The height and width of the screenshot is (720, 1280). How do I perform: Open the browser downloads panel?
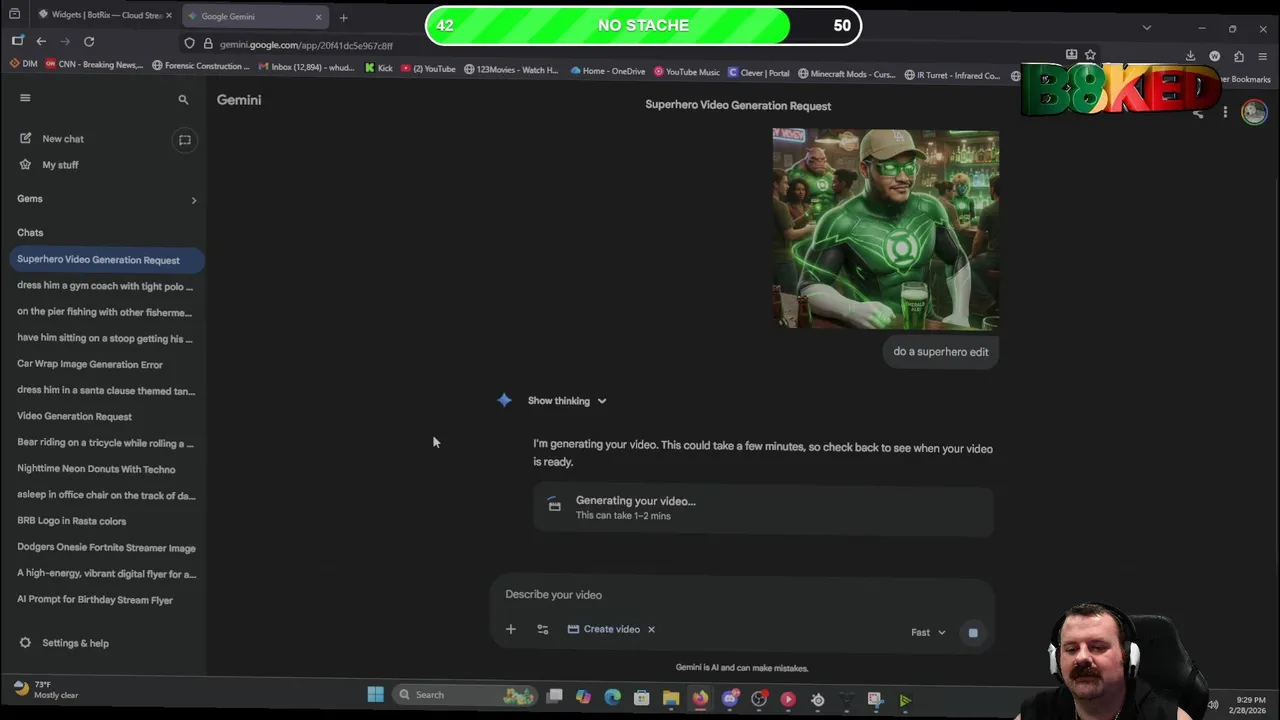1190,56
